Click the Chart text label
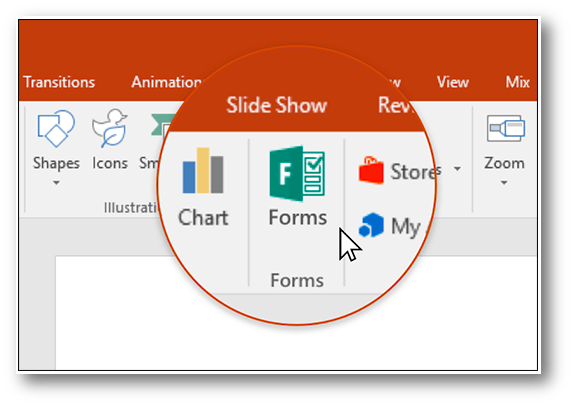The height and width of the screenshot is (405, 572). click(x=203, y=218)
